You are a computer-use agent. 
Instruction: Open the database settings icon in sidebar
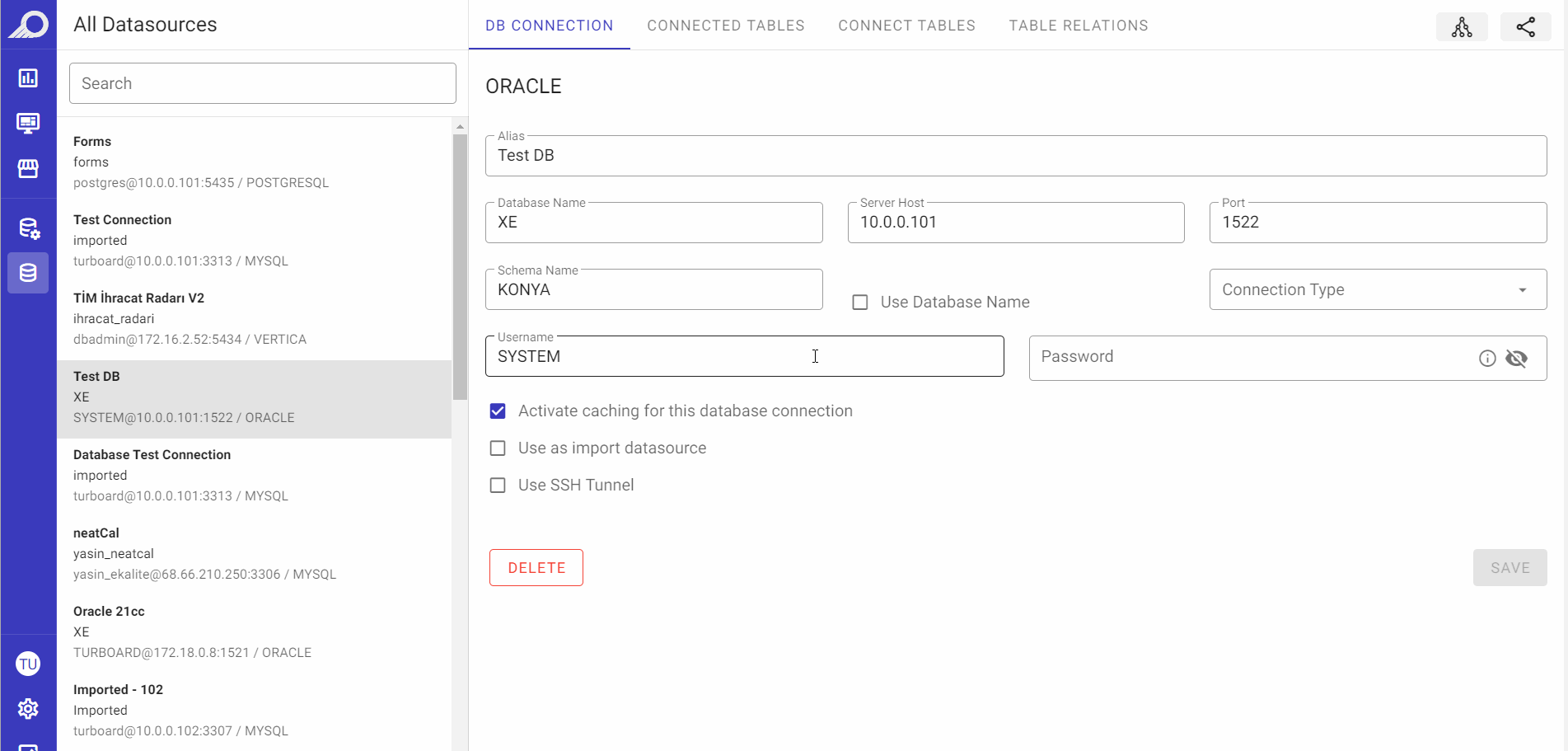[29, 228]
